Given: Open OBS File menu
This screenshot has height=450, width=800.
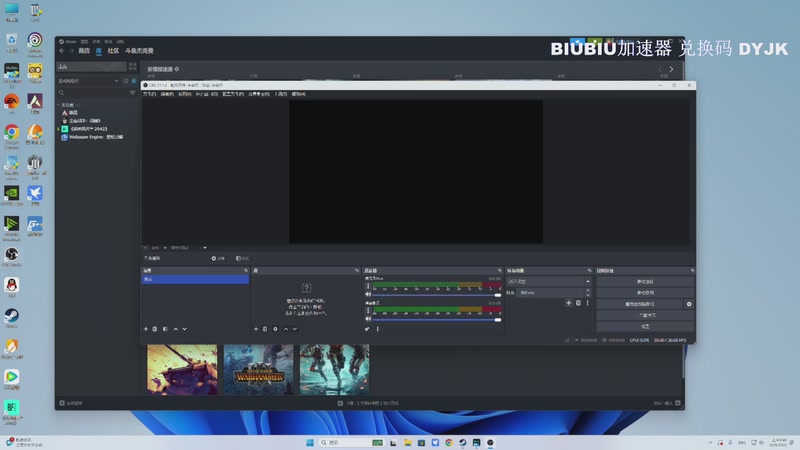Looking at the screenshot, I should click(149, 94).
